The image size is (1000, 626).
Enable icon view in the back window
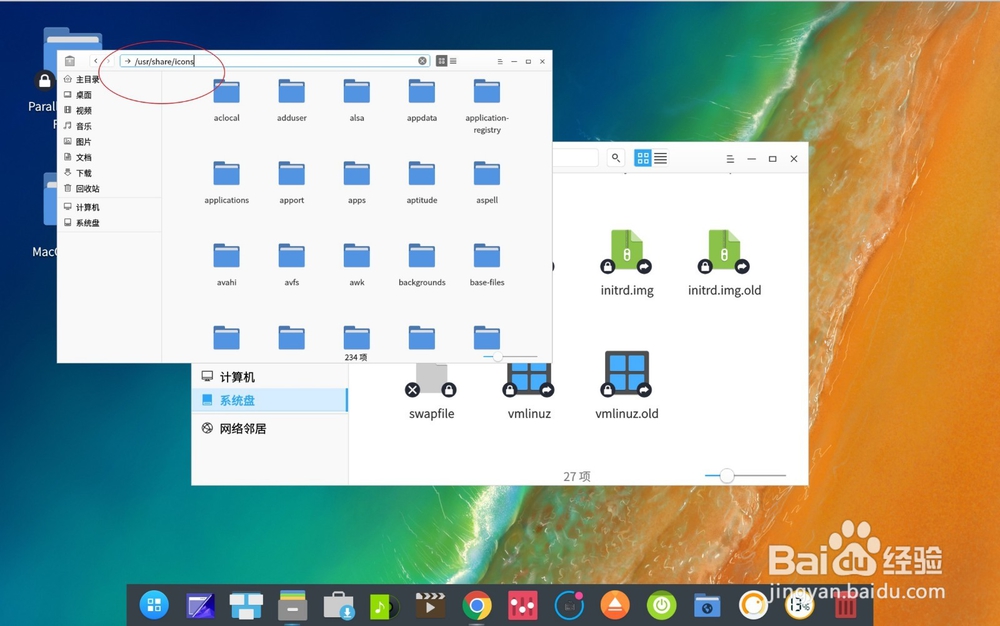pos(644,157)
